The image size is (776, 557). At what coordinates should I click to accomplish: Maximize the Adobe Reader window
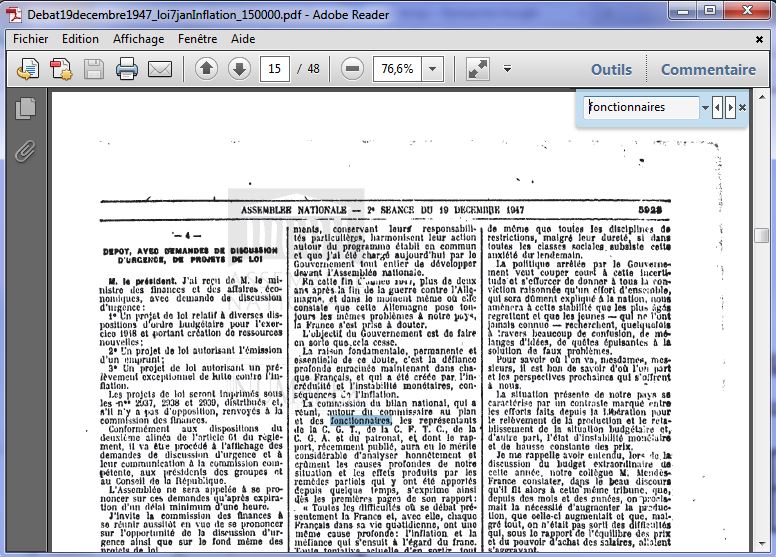click(x=710, y=10)
